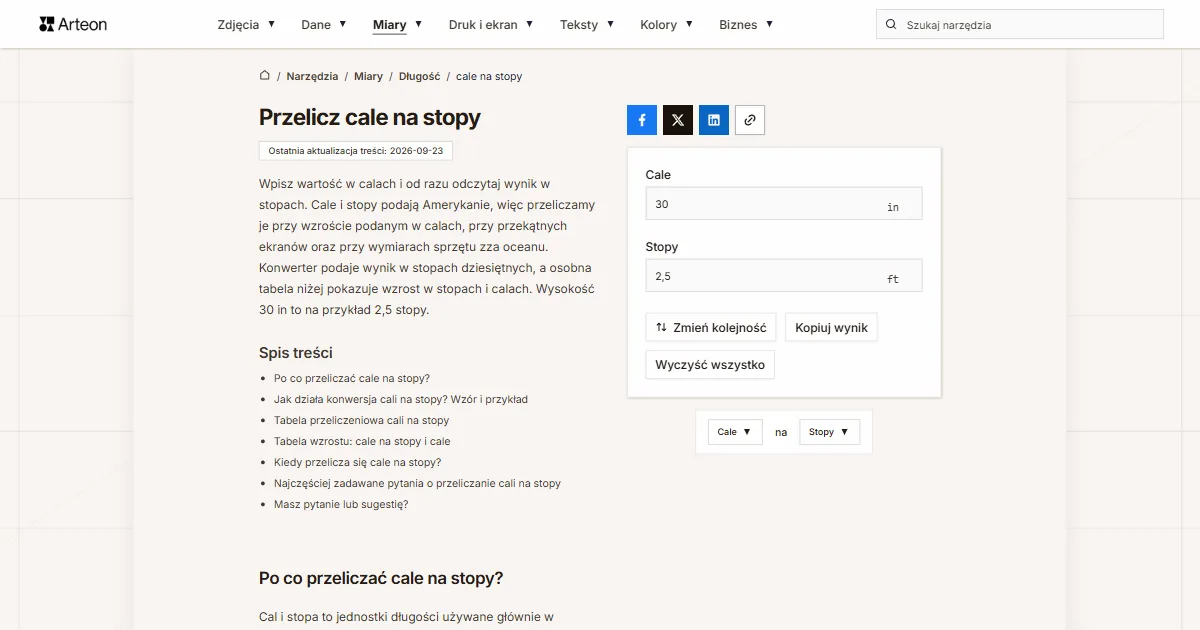Image resolution: width=1200 pixels, height=630 pixels.
Task: Jump to Jak działa konwersja cali na stopy
Action: 400,399
